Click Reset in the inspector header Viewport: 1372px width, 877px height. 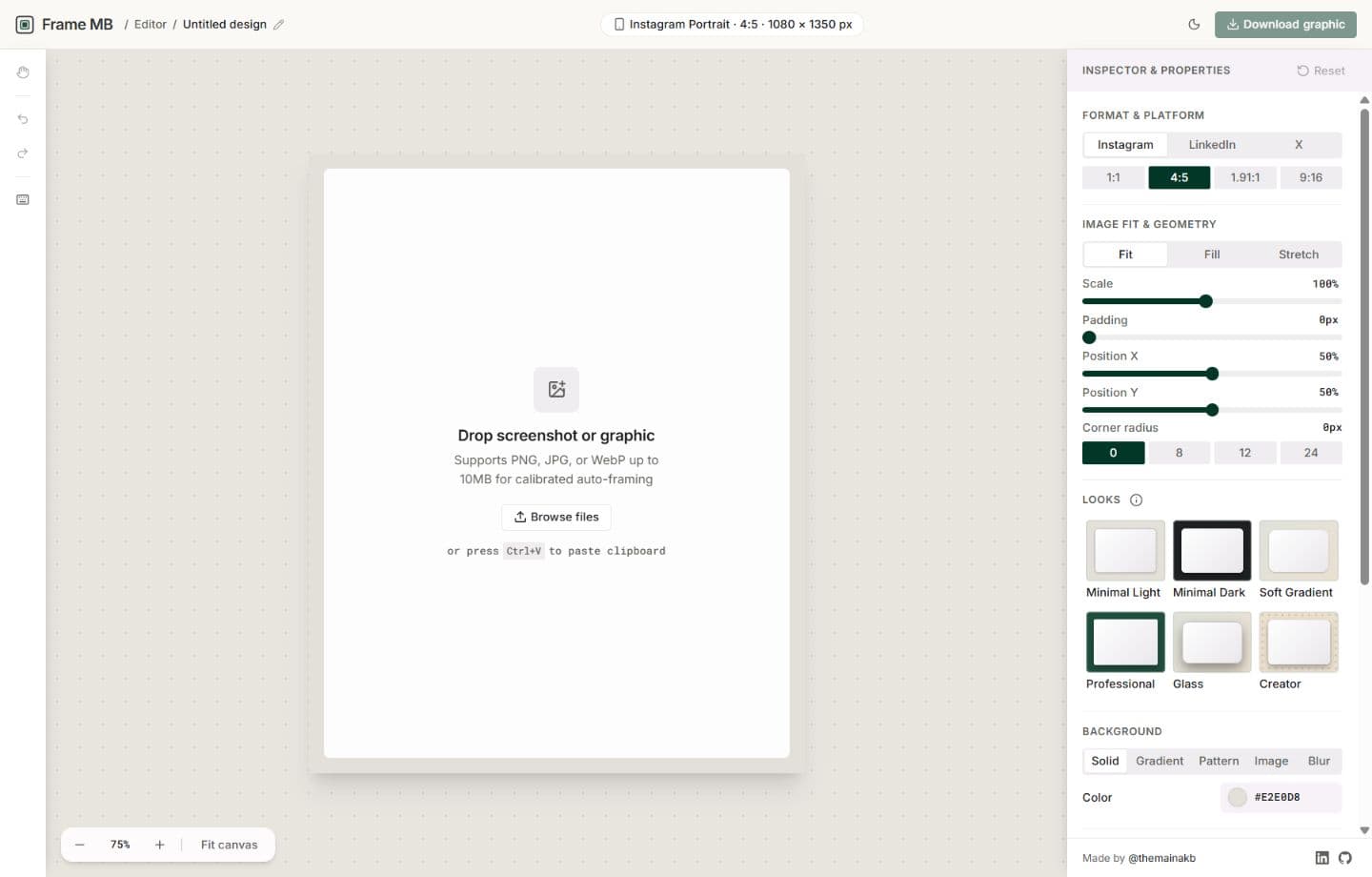(x=1321, y=71)
